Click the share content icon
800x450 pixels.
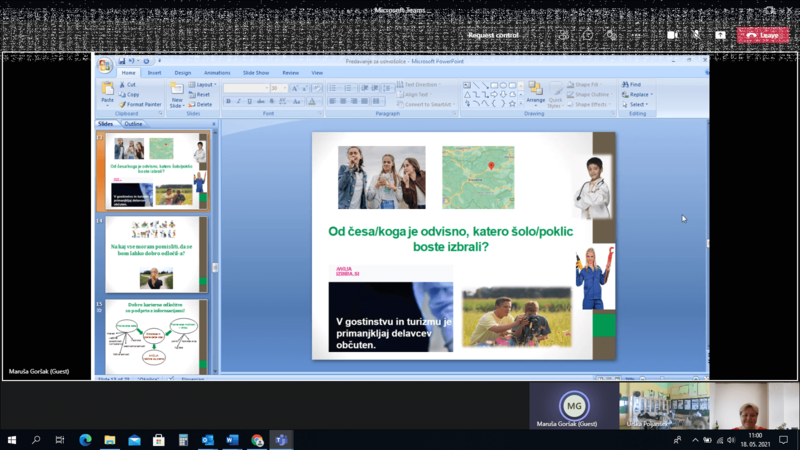[x=720, y=35]
